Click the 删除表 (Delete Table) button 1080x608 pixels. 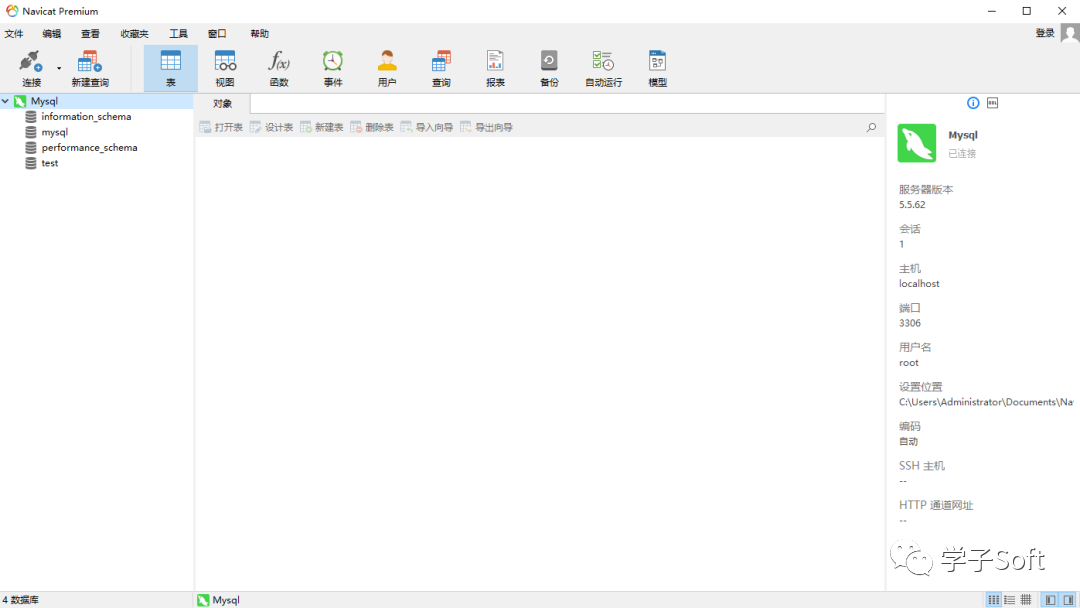[x=372, y=127]
